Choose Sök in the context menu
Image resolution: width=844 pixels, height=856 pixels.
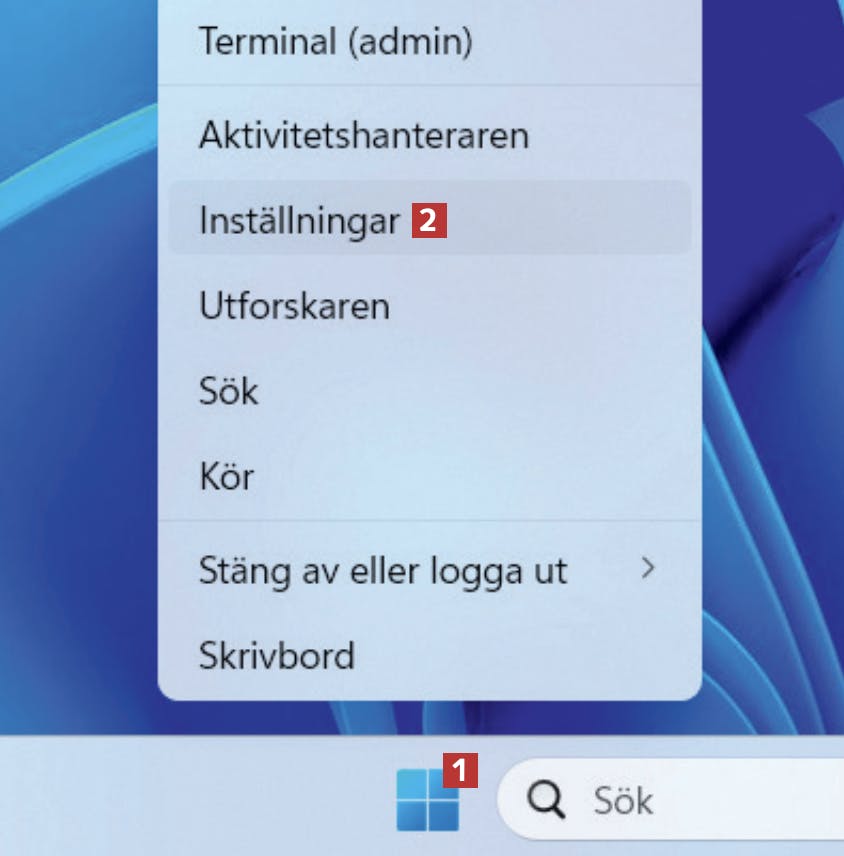click(430, 391)
